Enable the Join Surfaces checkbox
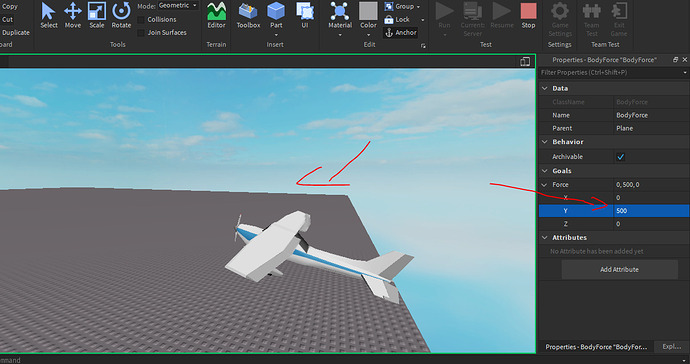Screen dimensions: 690x364 141,33
